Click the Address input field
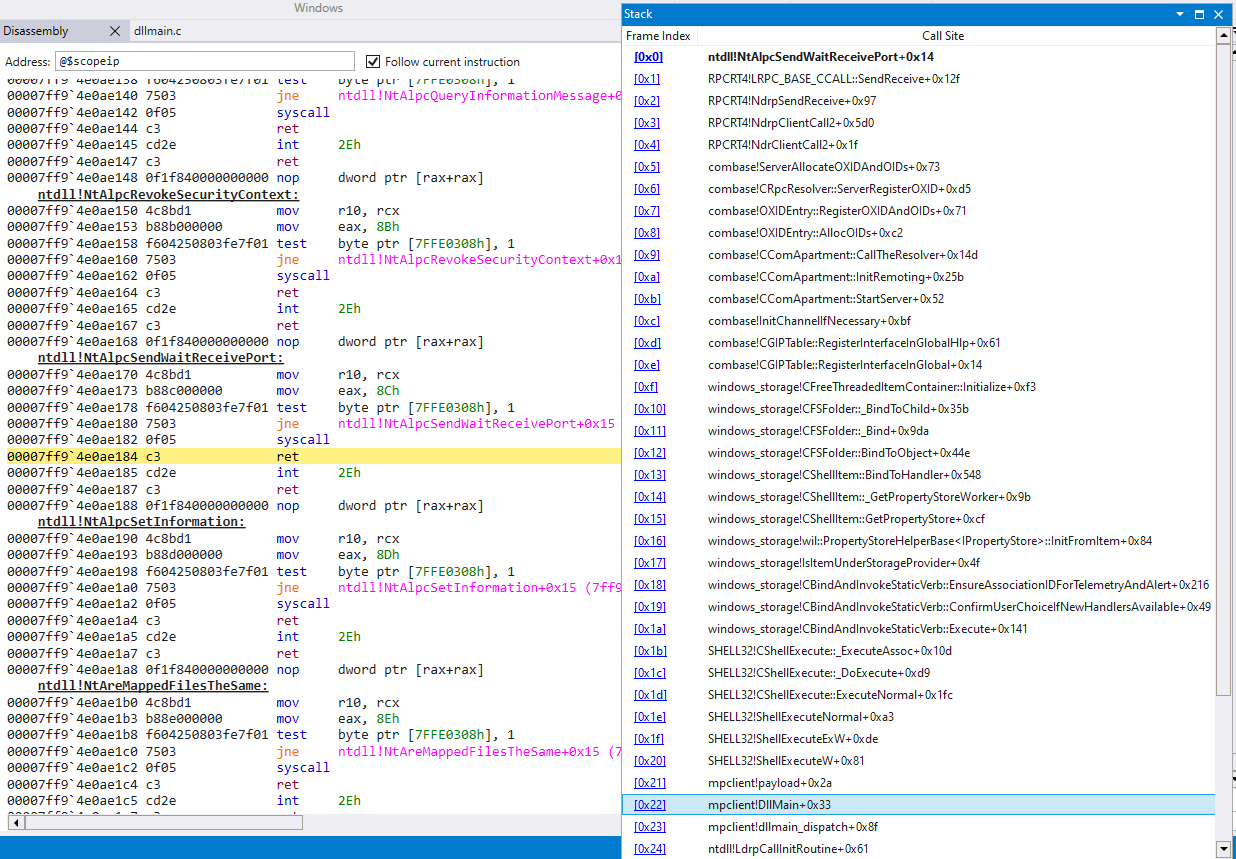1236x859 pixels. (x=205, y=61)
